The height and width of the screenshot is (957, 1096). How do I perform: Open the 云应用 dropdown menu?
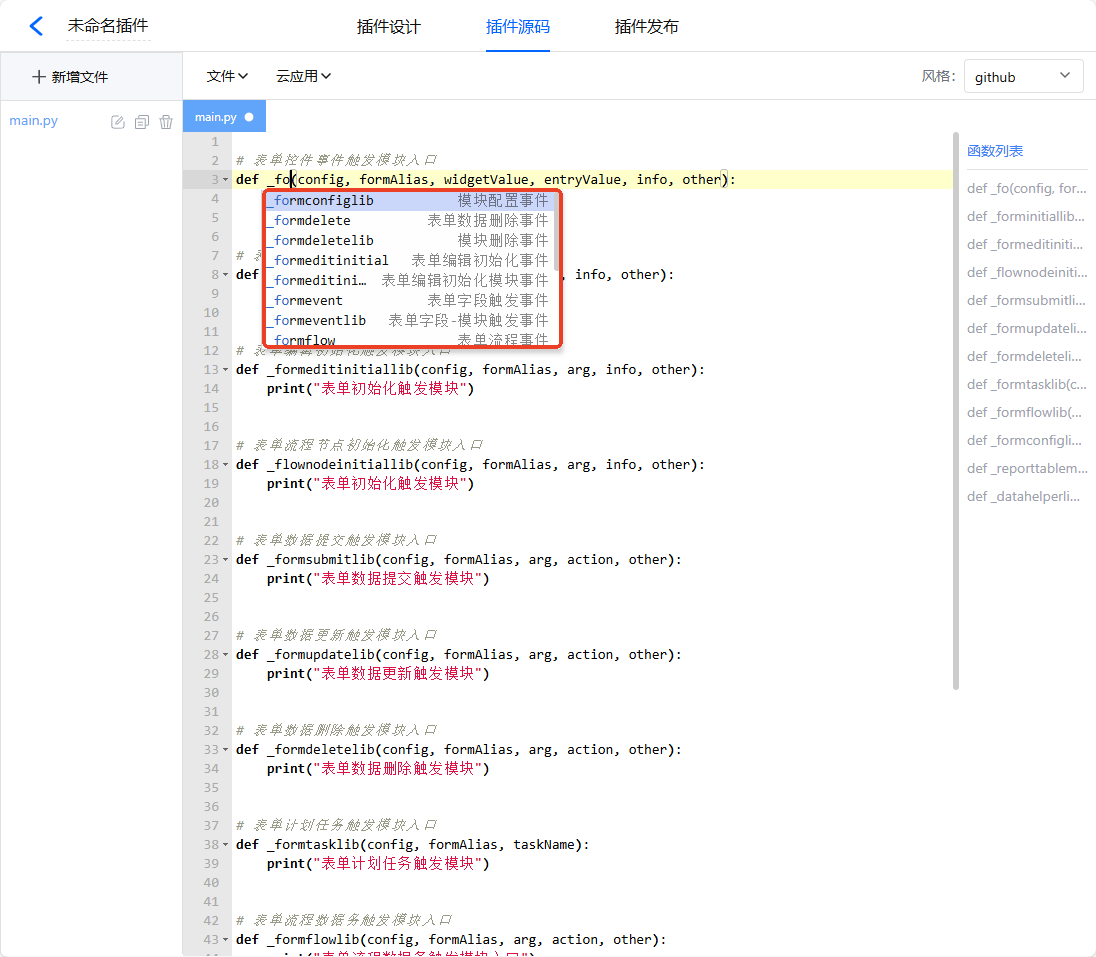pyautogui.click(x=303, y=76)
